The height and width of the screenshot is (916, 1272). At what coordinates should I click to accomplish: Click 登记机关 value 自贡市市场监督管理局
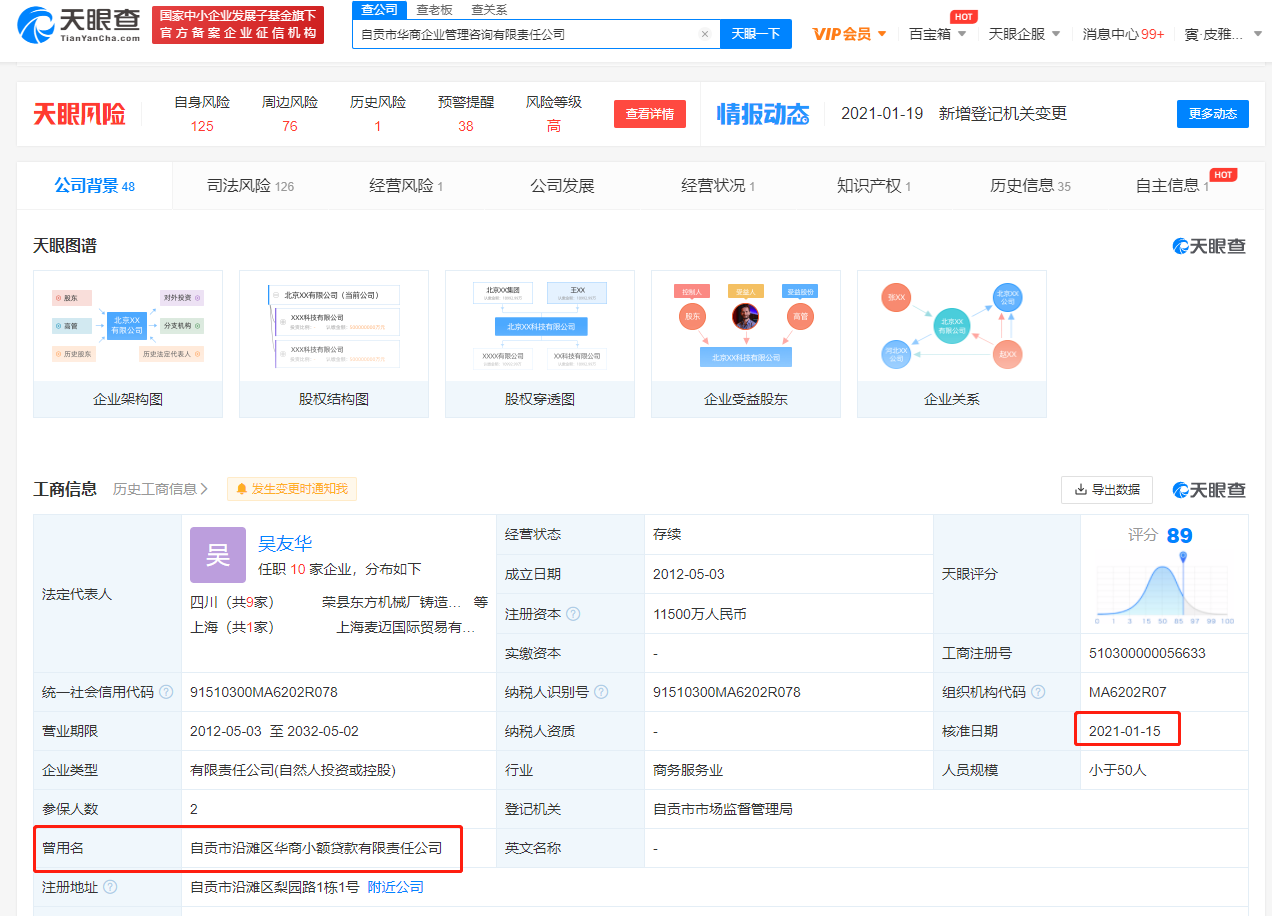pyautogui.click(x=723, y=809)
